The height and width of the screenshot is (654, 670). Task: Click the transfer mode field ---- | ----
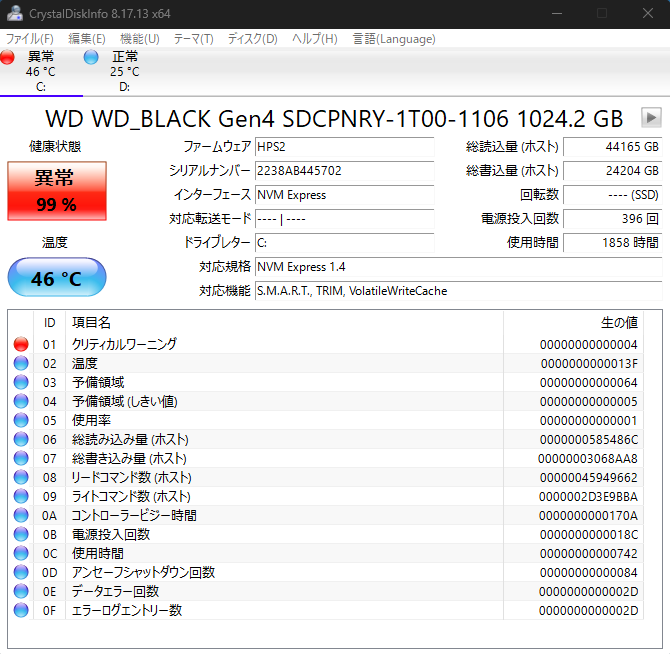point(344,219)
